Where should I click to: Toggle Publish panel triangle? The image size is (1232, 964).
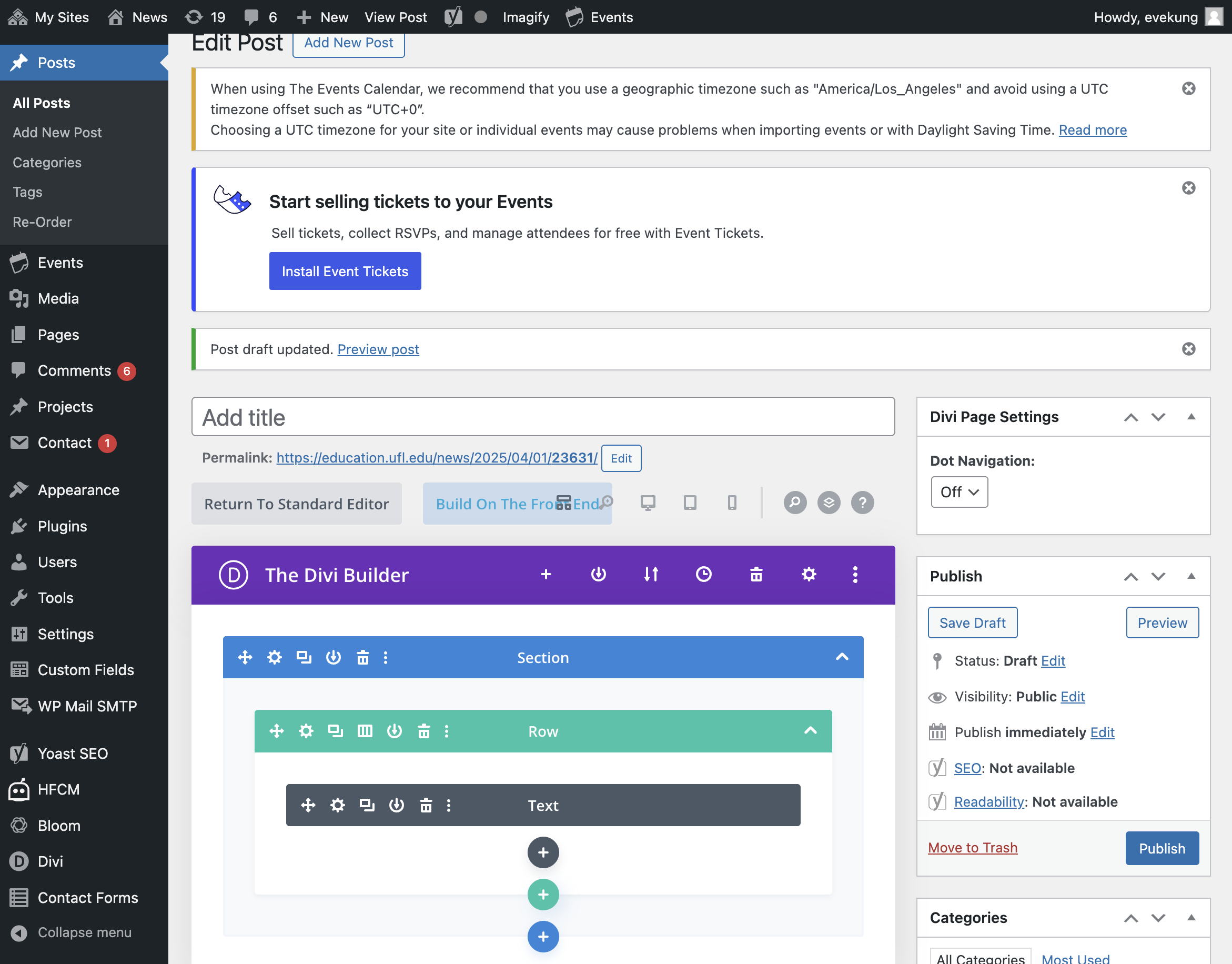click(x=1191, y=576)
